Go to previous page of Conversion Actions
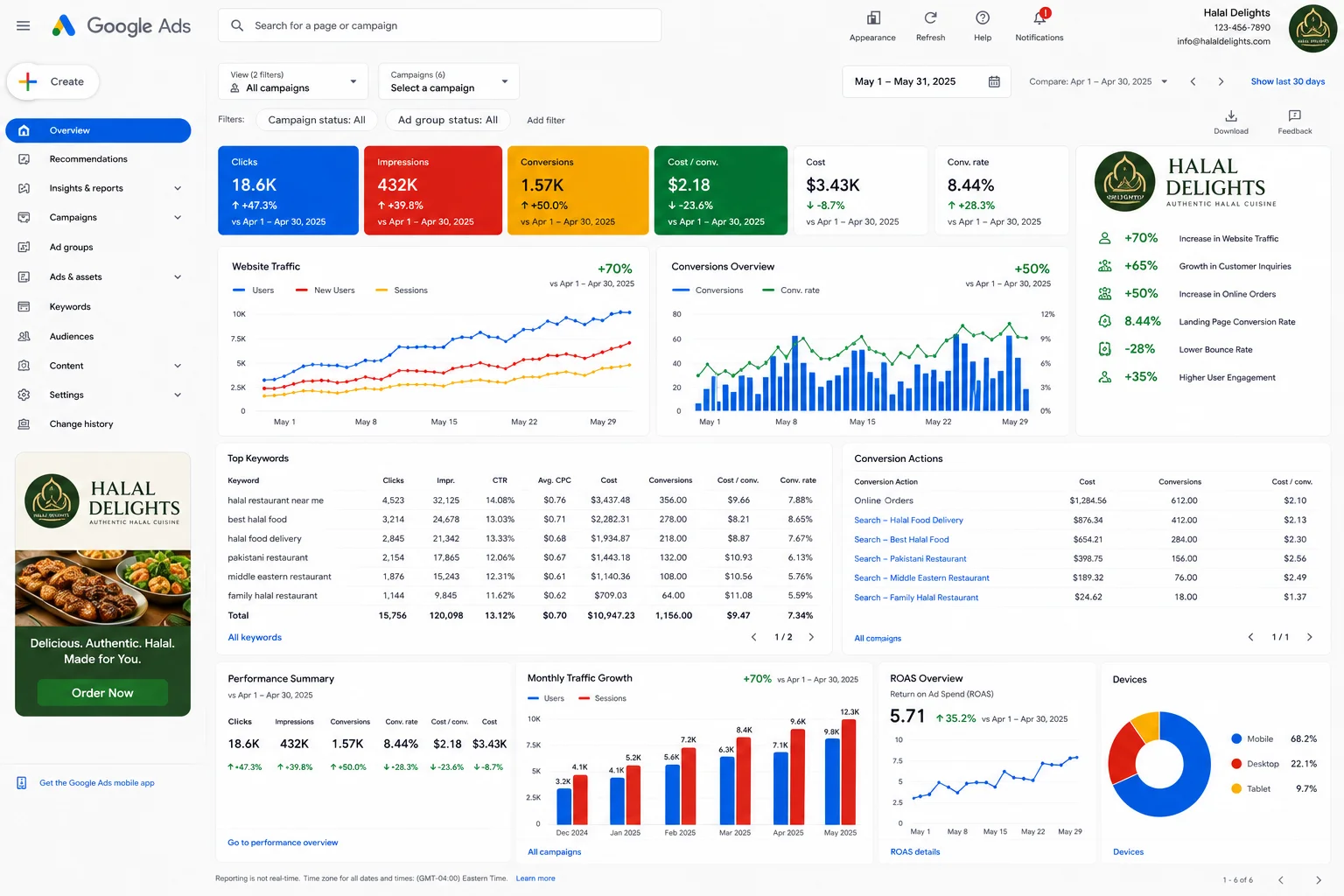Image resolution: width=1344 pixels, height=896 pixels. (1250, 637)
